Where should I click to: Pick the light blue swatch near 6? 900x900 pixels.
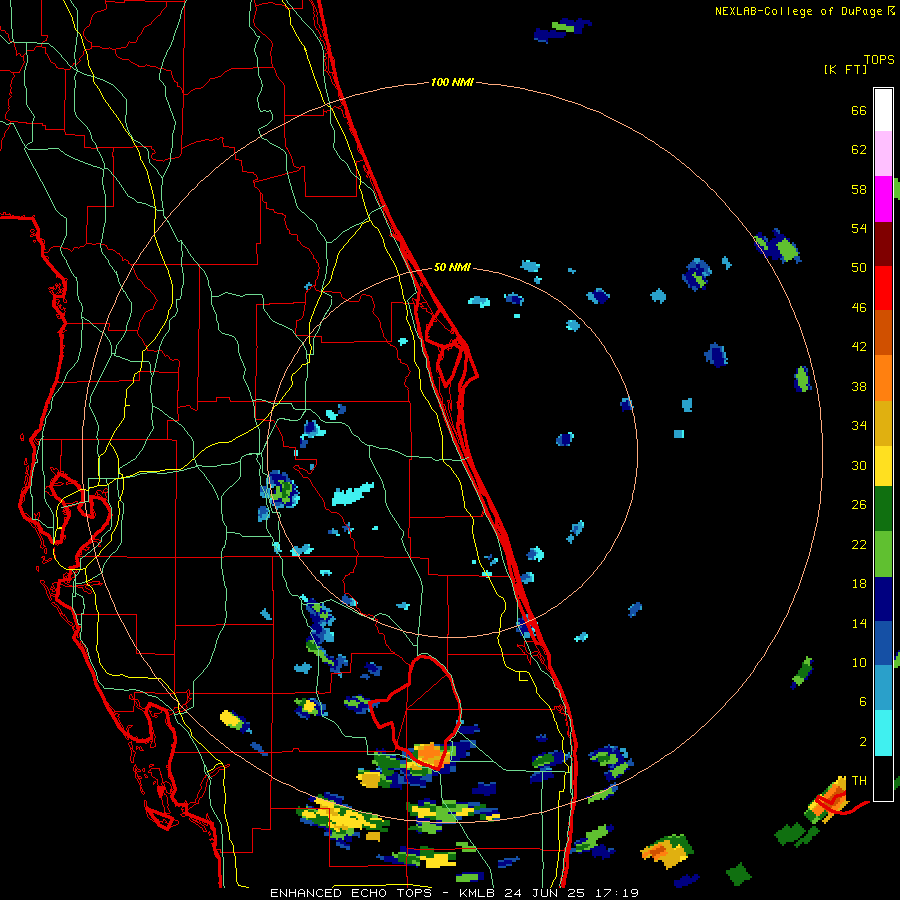point(883,688)
